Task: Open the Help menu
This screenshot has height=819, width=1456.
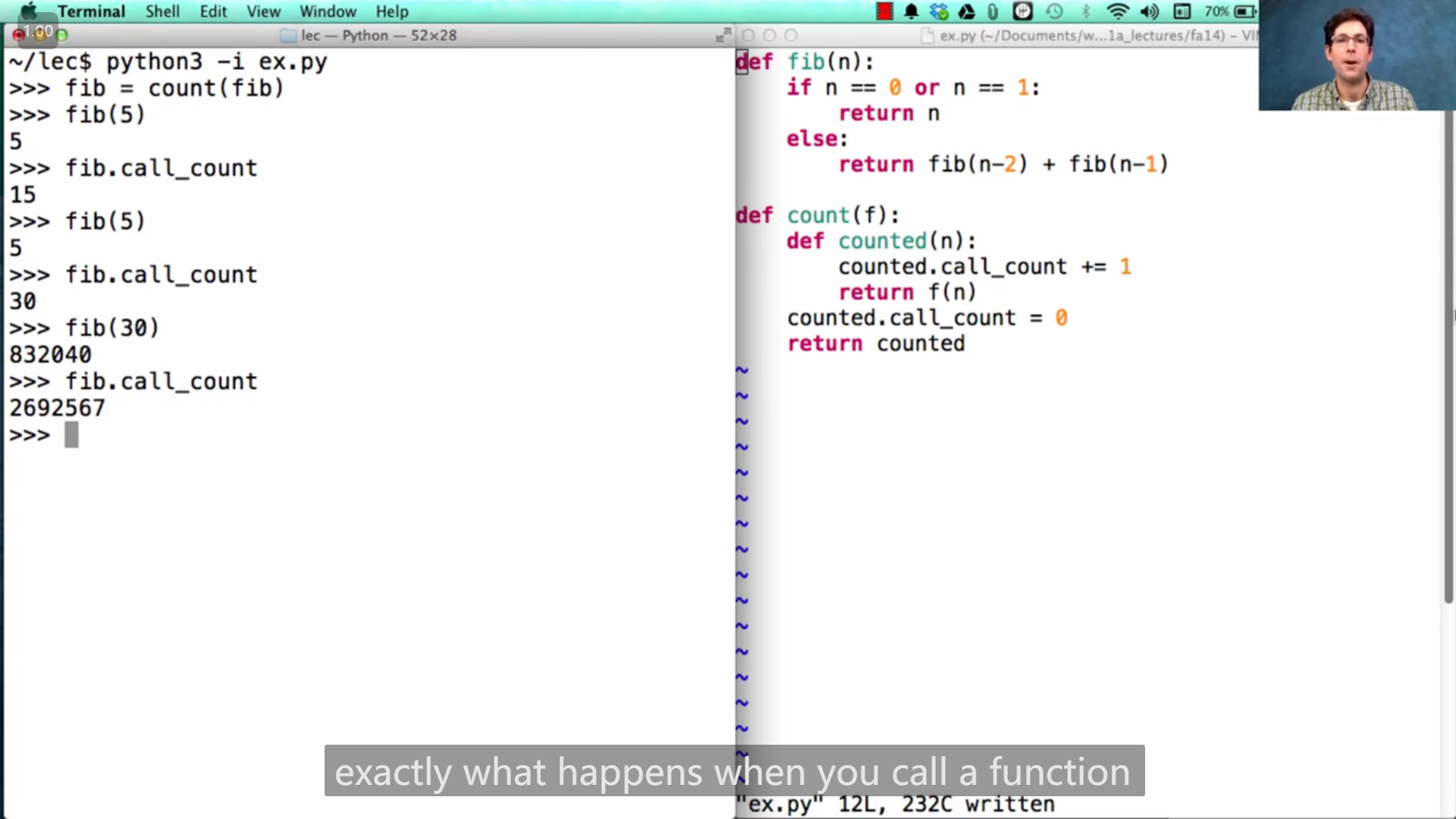Action: click(x=391, y=11)
